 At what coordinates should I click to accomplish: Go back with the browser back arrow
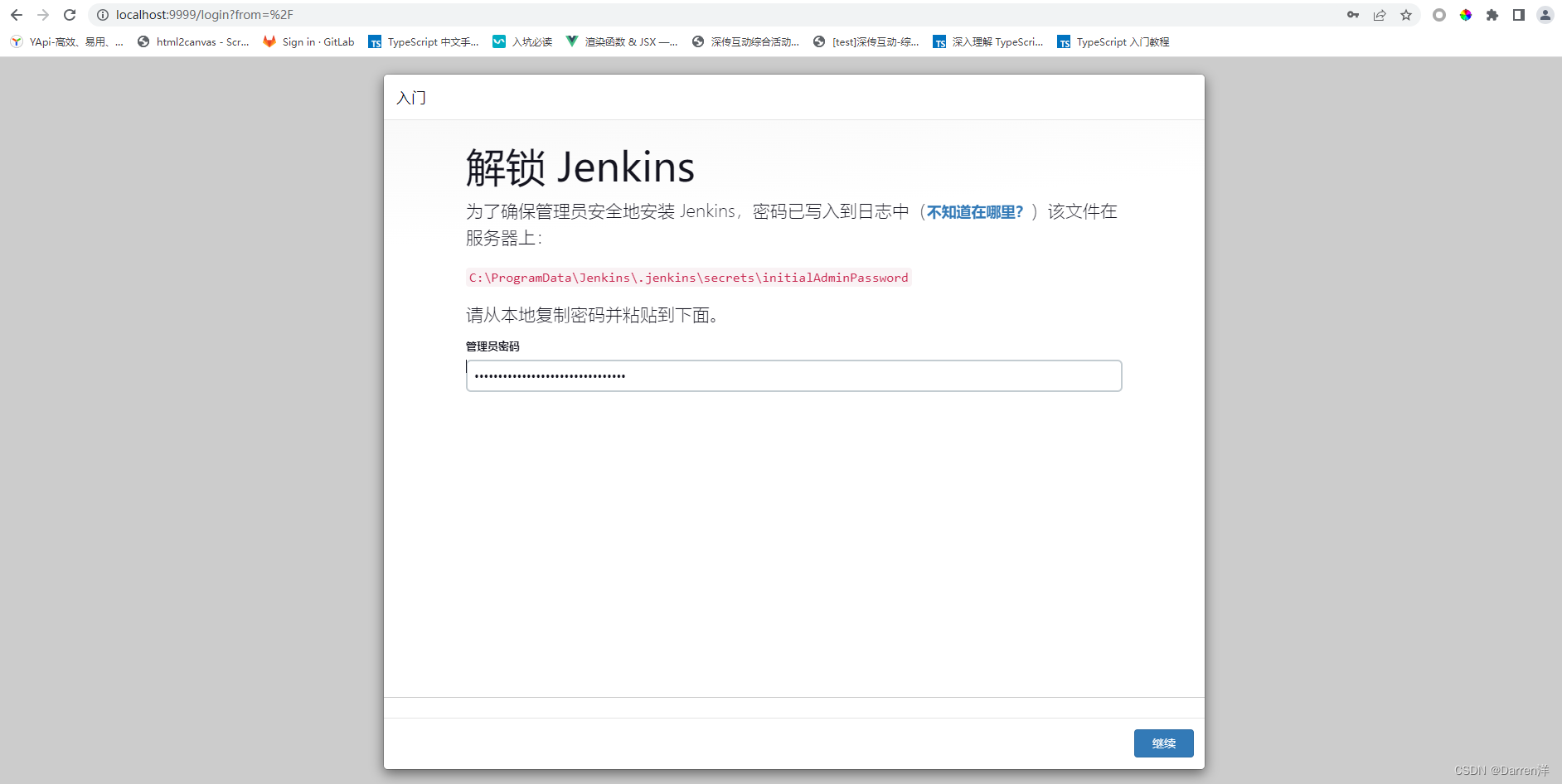[x=17, y=15]
